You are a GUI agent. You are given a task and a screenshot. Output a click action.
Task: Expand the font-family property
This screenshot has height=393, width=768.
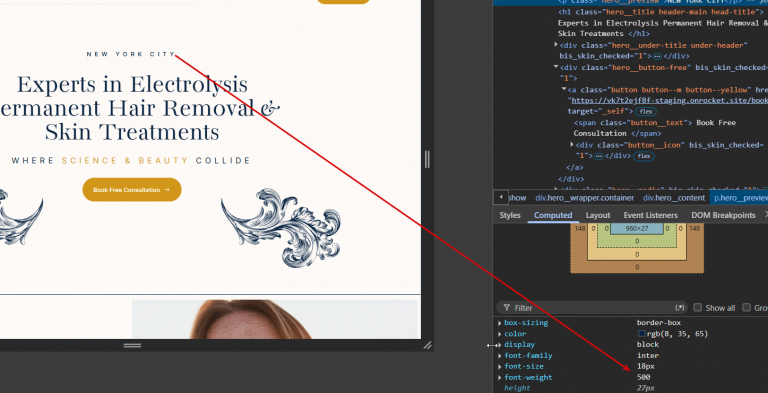coord(500,356)
